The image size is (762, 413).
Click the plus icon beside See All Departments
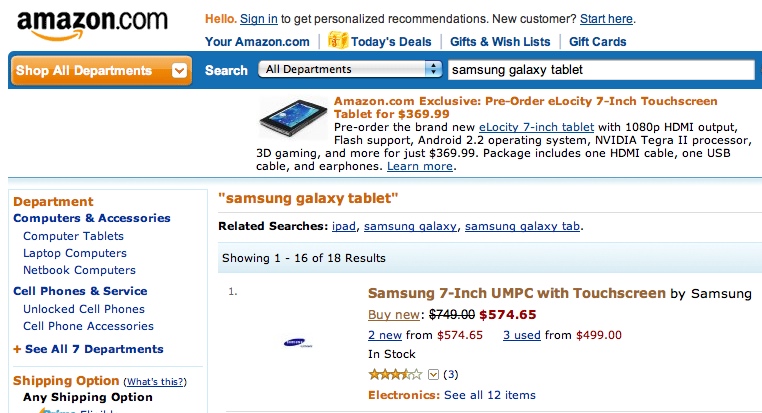(17, 350)
